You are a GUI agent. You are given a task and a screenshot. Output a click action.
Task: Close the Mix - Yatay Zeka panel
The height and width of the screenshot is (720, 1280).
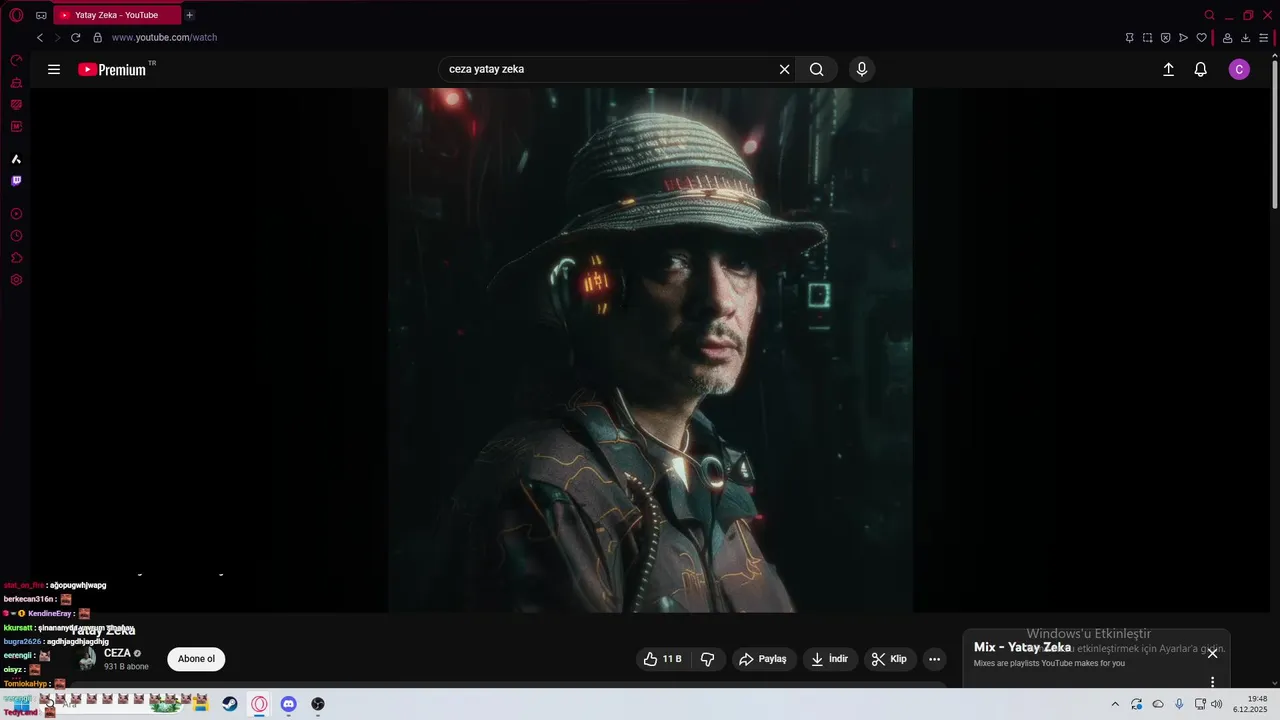(1212, 653)
